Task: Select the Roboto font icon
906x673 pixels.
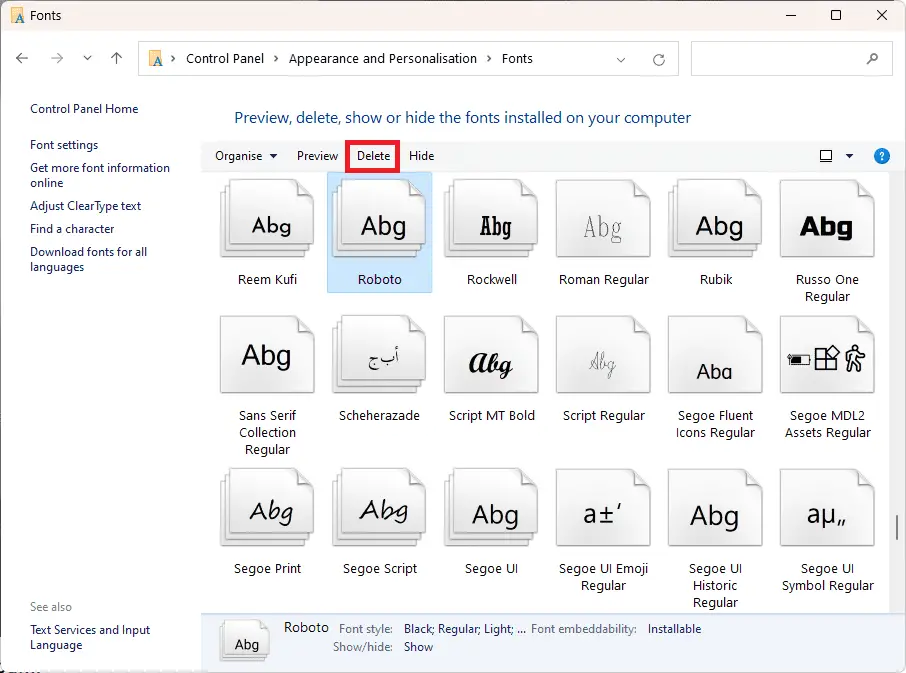Action: click(x=379, y=218)
